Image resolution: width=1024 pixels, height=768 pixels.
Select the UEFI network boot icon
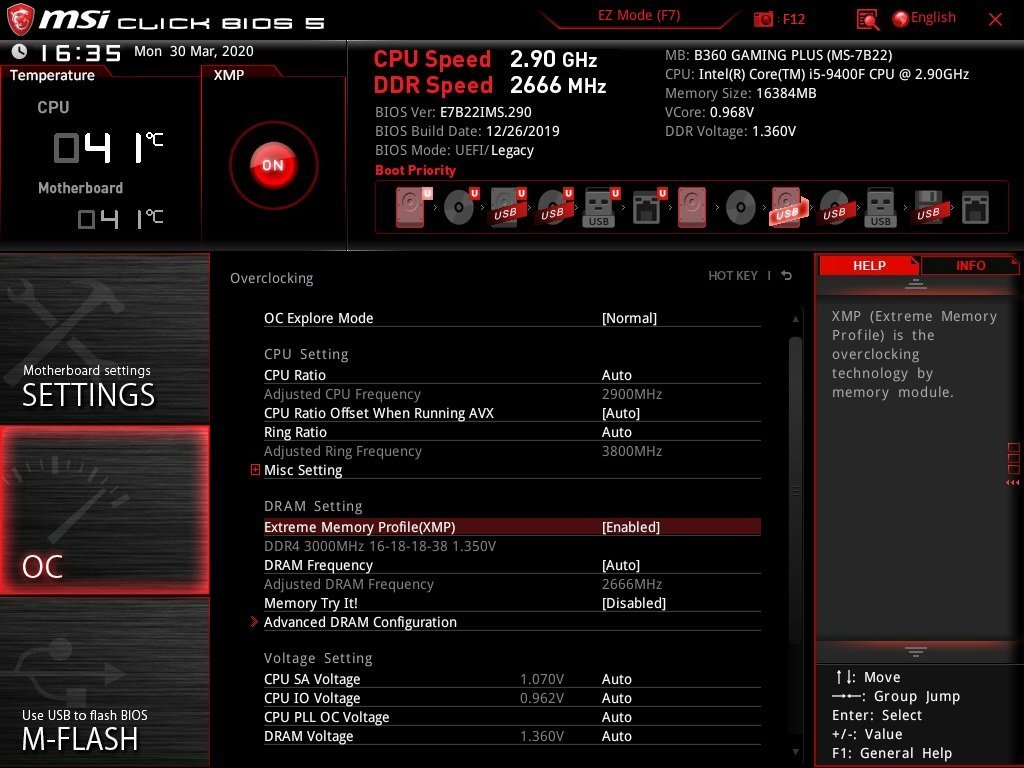point(648,207)
